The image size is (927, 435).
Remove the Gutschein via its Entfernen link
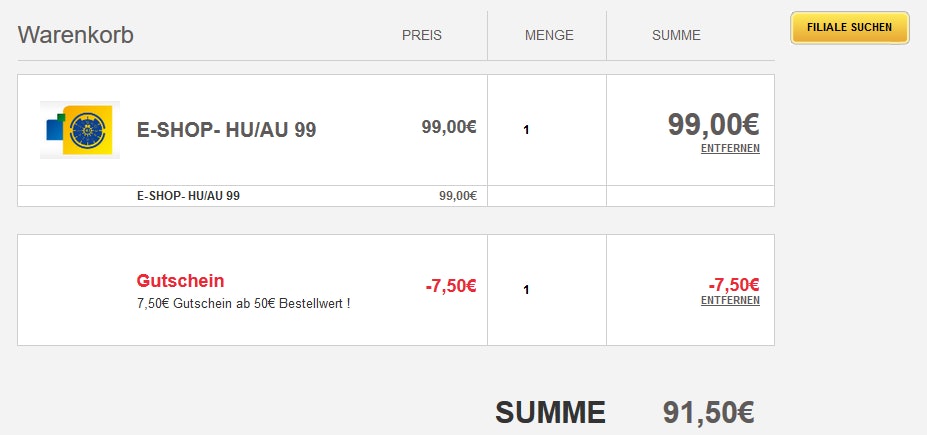(730, 300)
